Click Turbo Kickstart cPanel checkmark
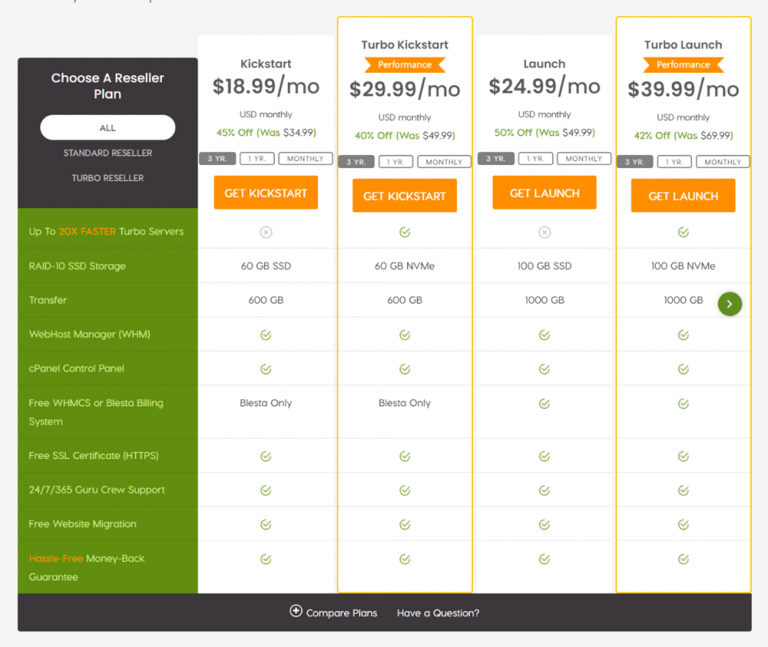 coord(405,369)
